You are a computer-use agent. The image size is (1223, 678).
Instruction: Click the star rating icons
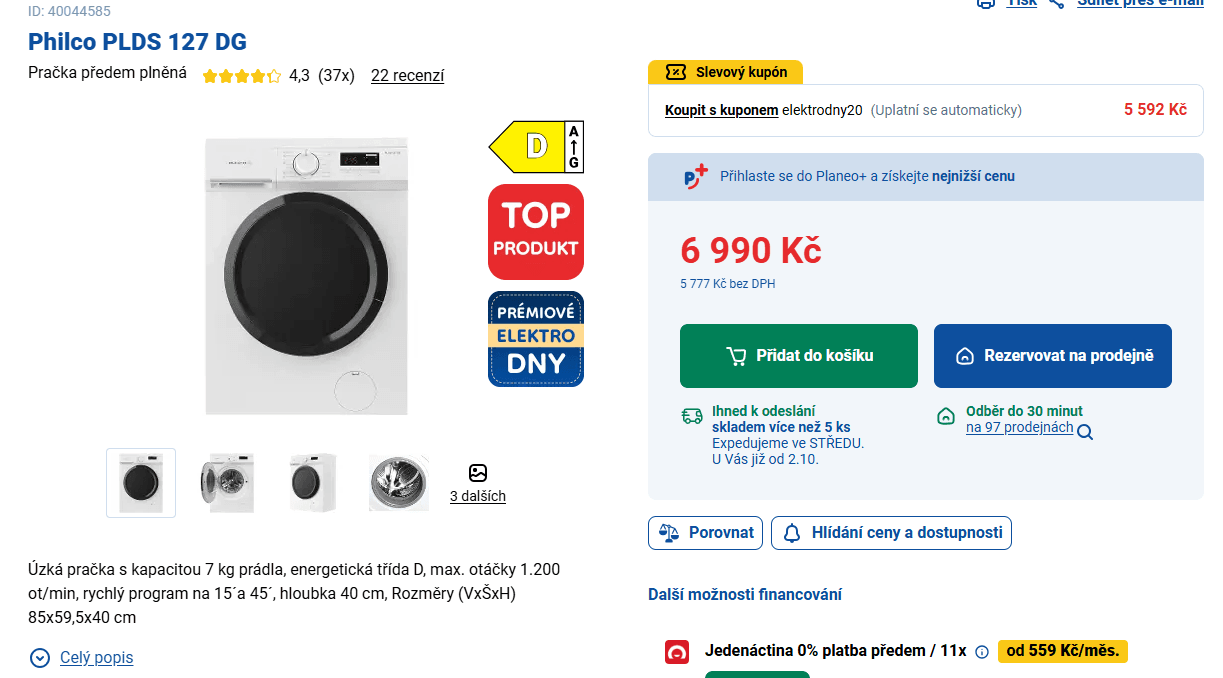click(241, 76)
